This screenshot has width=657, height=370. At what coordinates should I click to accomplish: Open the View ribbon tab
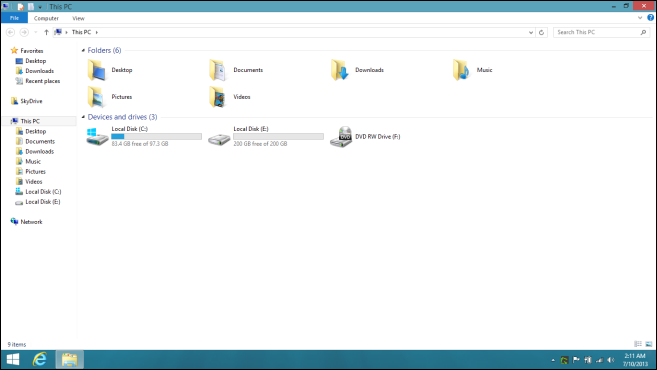point(78,18)
